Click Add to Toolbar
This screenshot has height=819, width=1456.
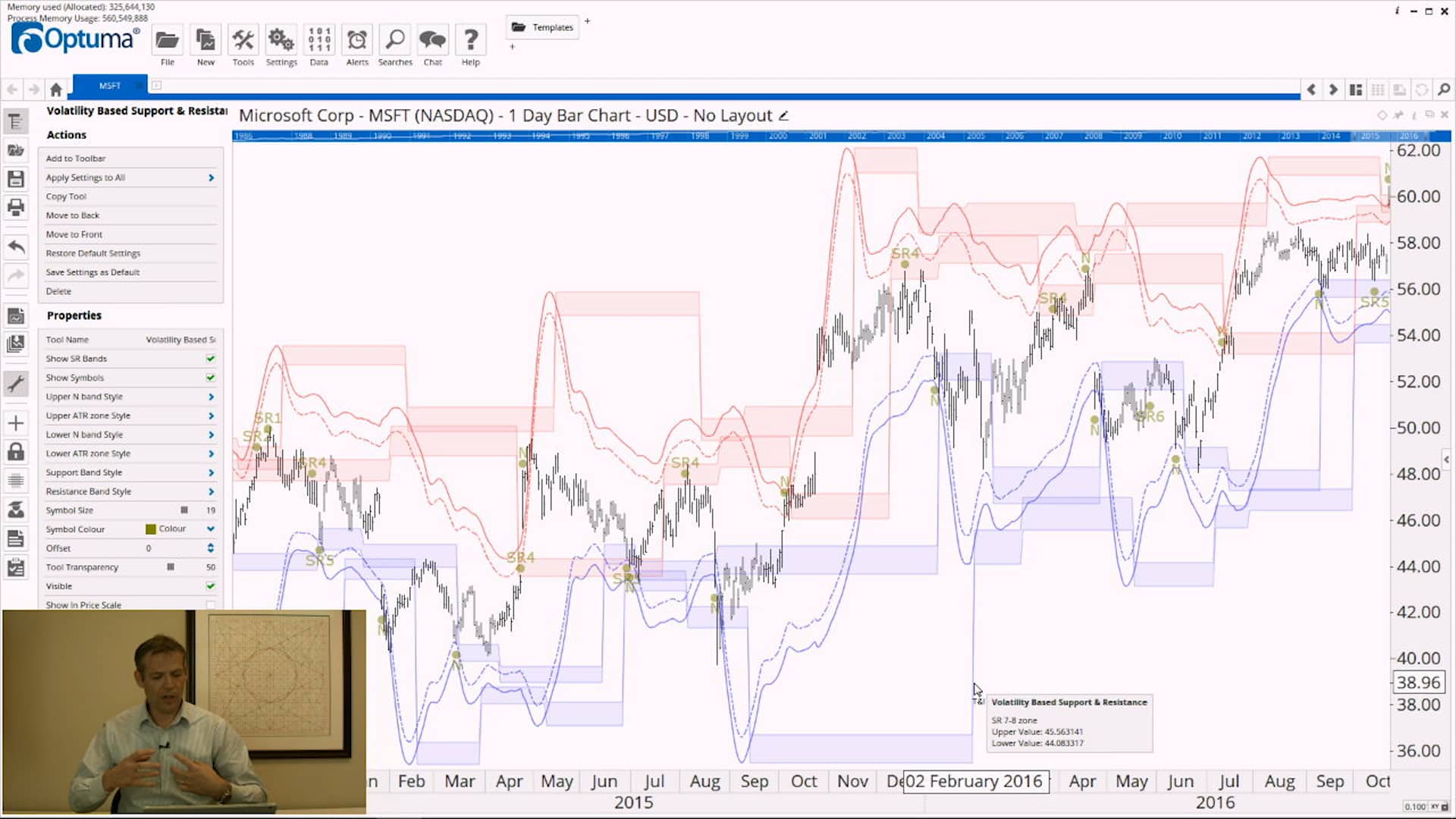pos(75,158)
